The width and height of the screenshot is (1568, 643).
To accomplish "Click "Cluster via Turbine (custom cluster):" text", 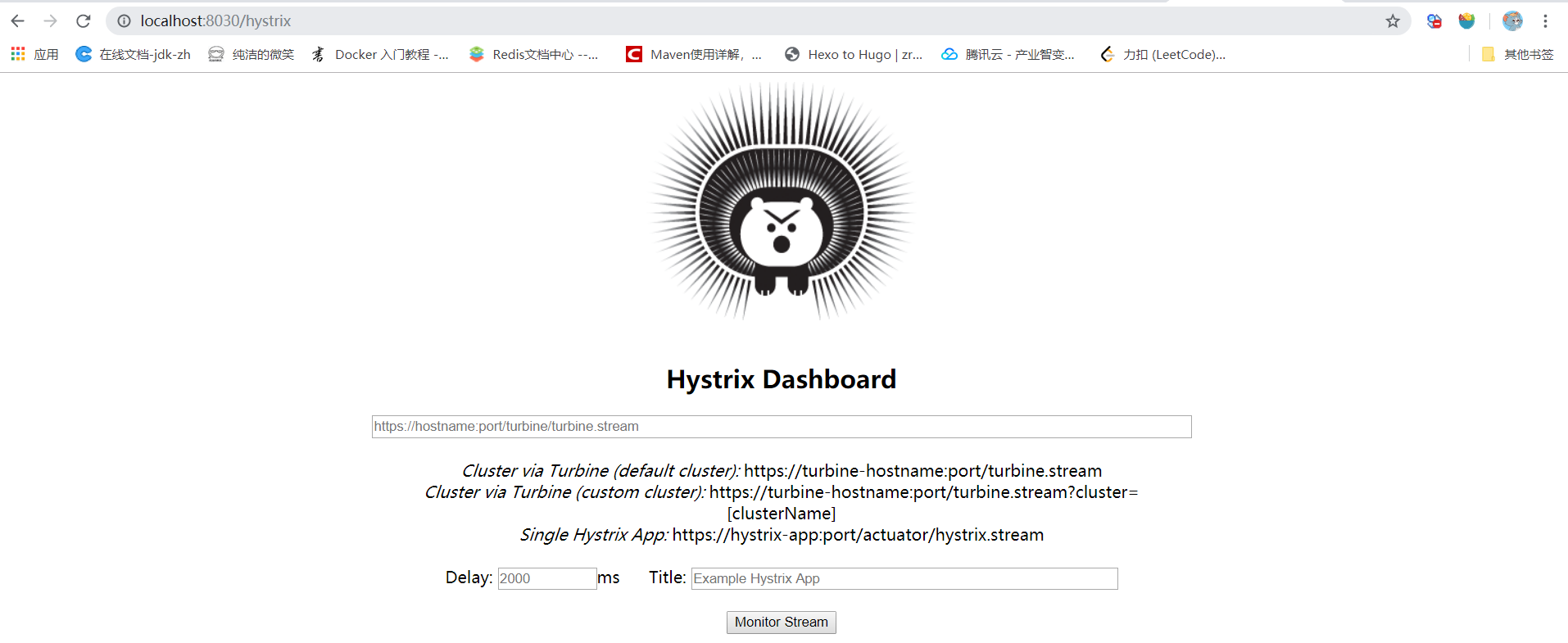I will pyautogui.click(x=564, y=492).
